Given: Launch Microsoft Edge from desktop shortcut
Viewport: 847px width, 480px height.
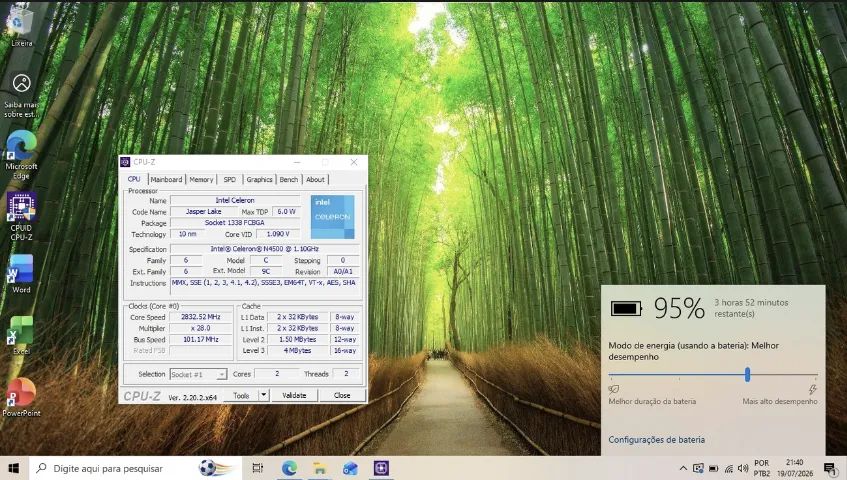Looking at the screenshot, I should 22,154.
